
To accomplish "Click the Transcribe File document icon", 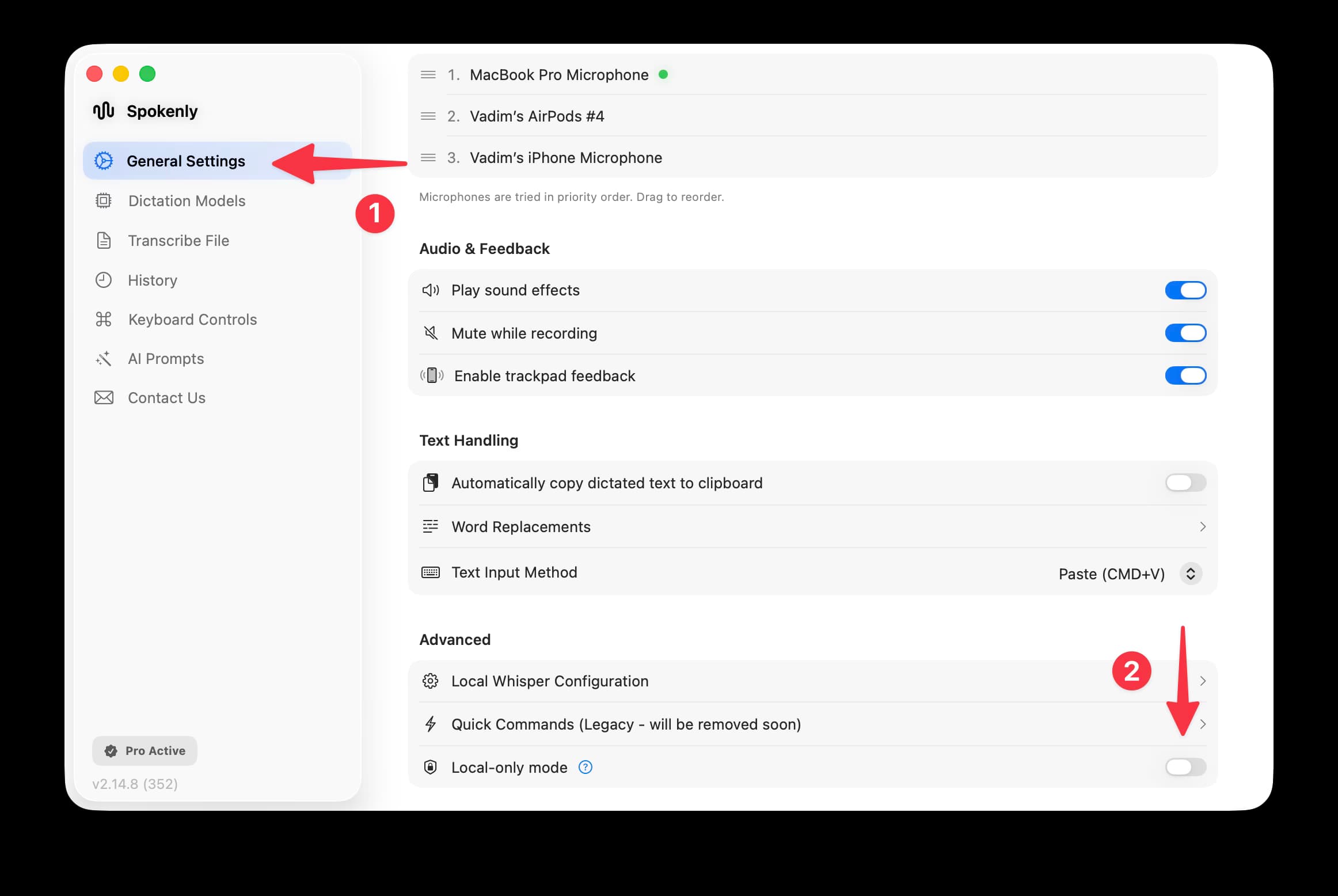I will tap(104, 240).
